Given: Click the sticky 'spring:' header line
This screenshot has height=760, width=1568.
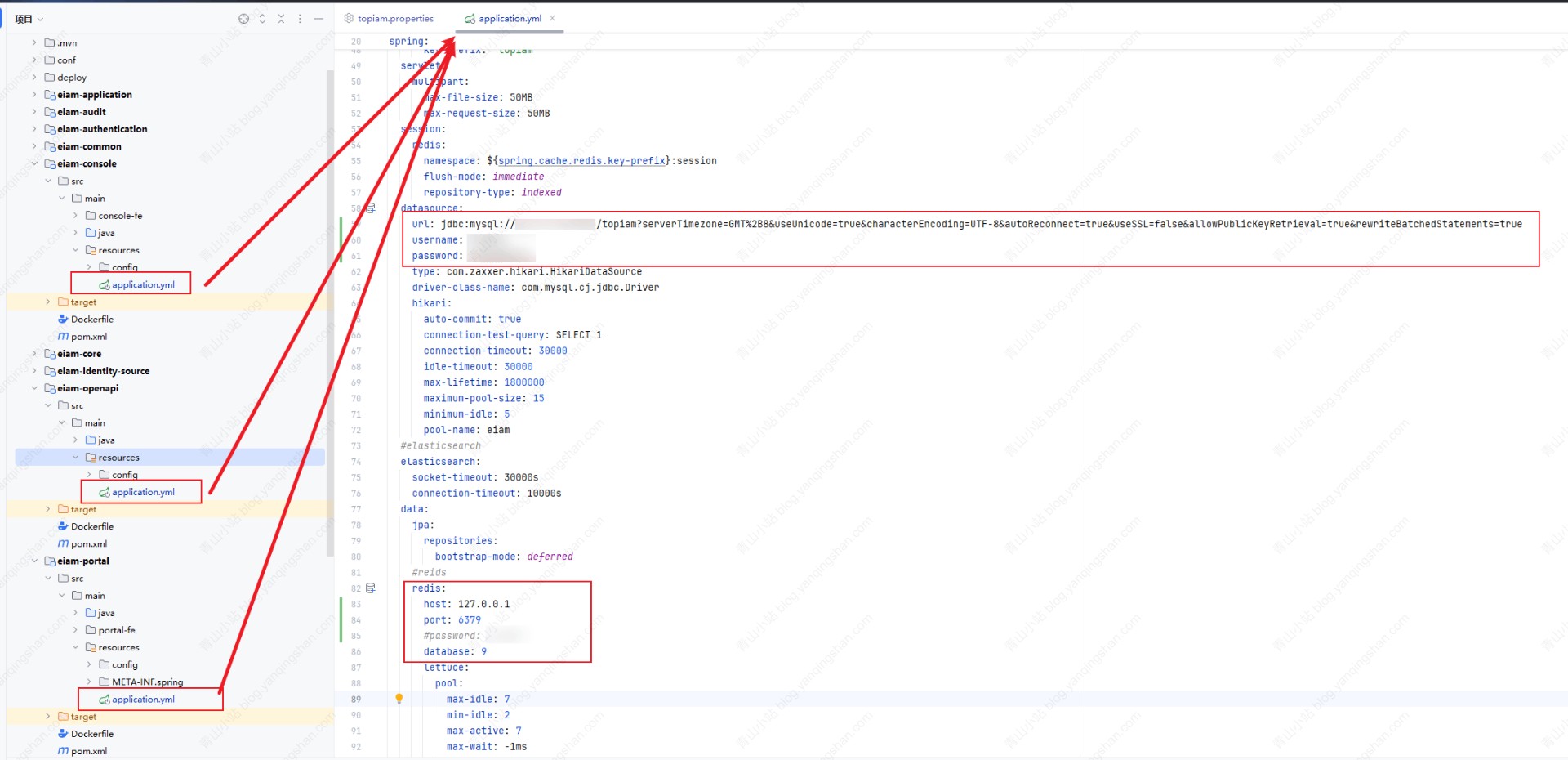Looking at the screenshot, I should click(x=408, y=42).
